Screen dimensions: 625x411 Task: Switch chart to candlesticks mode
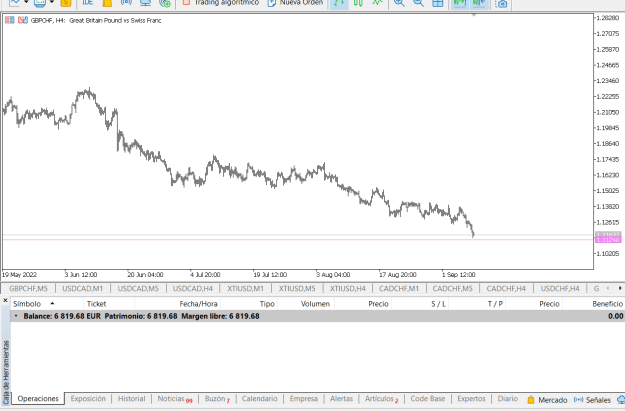coord(358,3)
